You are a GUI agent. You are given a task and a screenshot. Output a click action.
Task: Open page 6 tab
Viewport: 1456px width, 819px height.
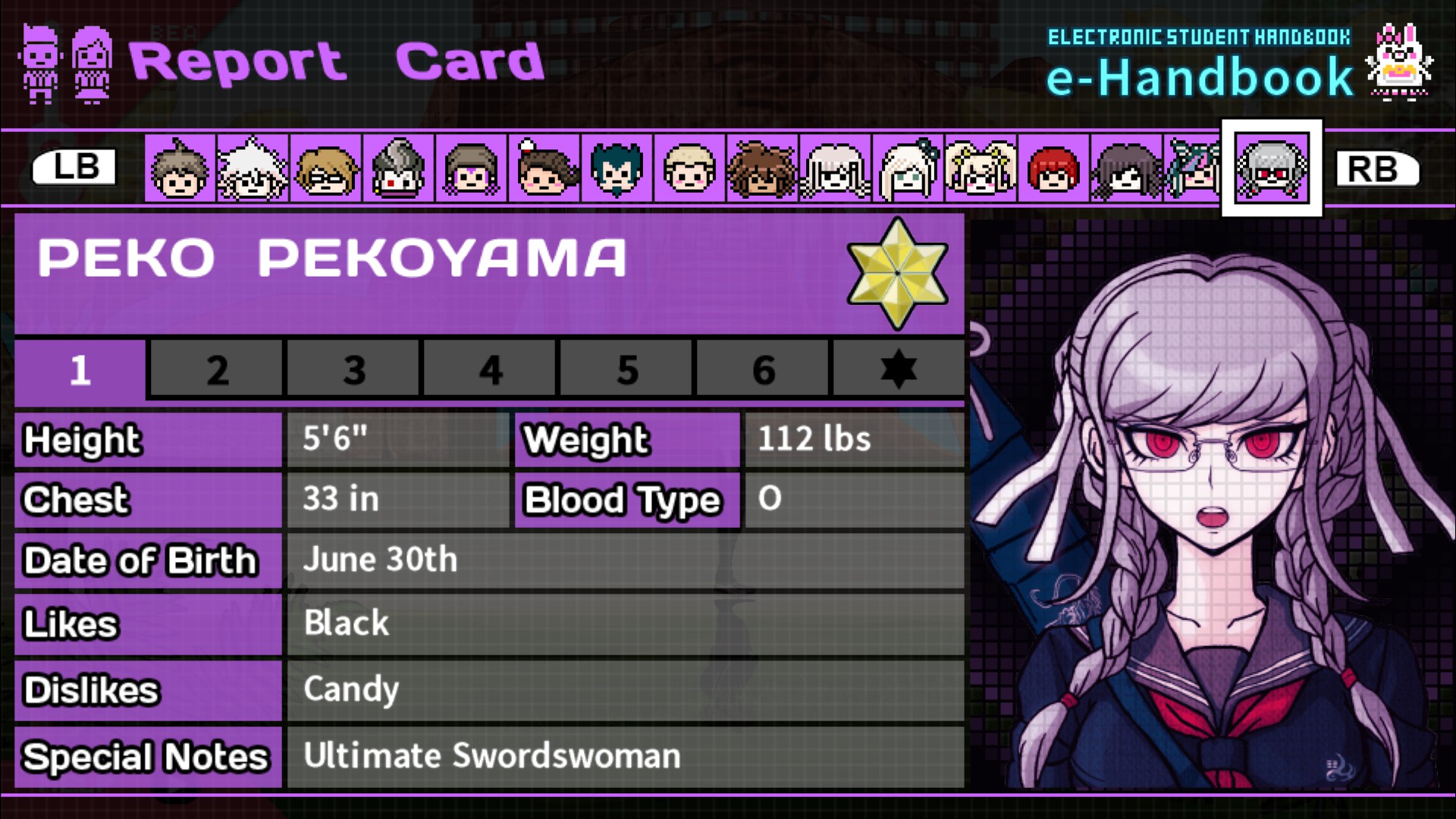coord(763,369)
